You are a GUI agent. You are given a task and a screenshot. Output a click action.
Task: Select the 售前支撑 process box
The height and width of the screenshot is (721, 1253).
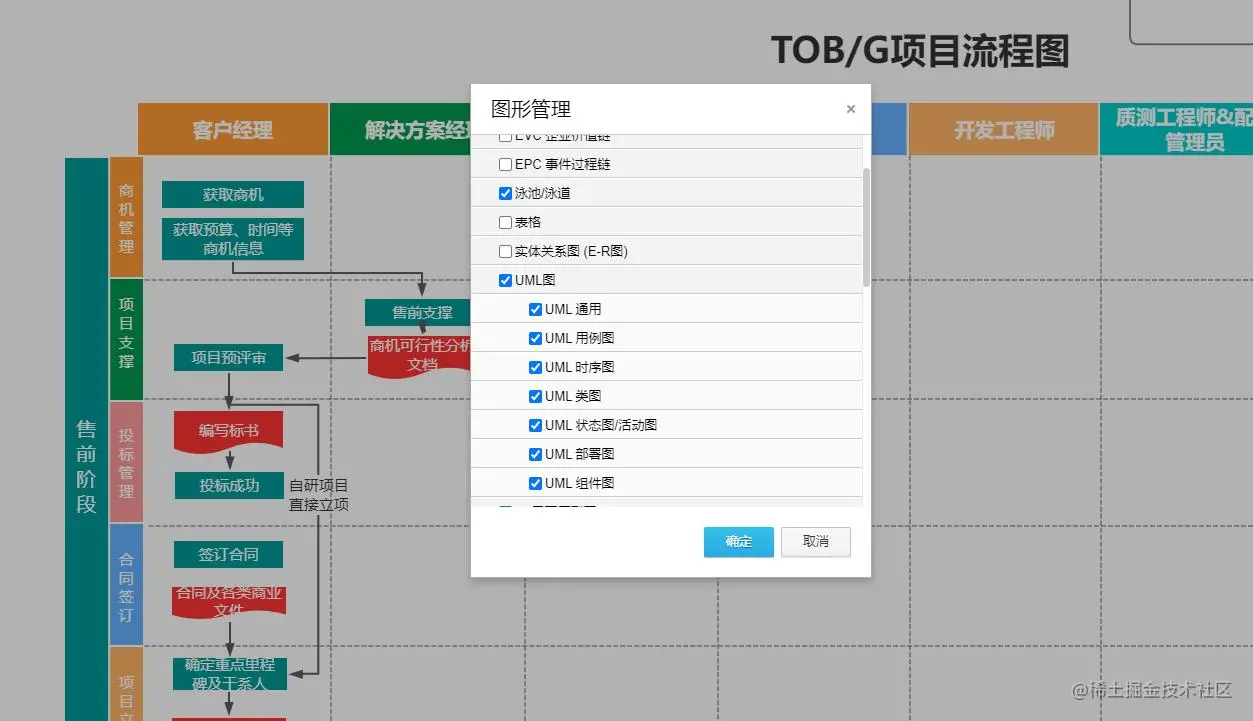418,313
